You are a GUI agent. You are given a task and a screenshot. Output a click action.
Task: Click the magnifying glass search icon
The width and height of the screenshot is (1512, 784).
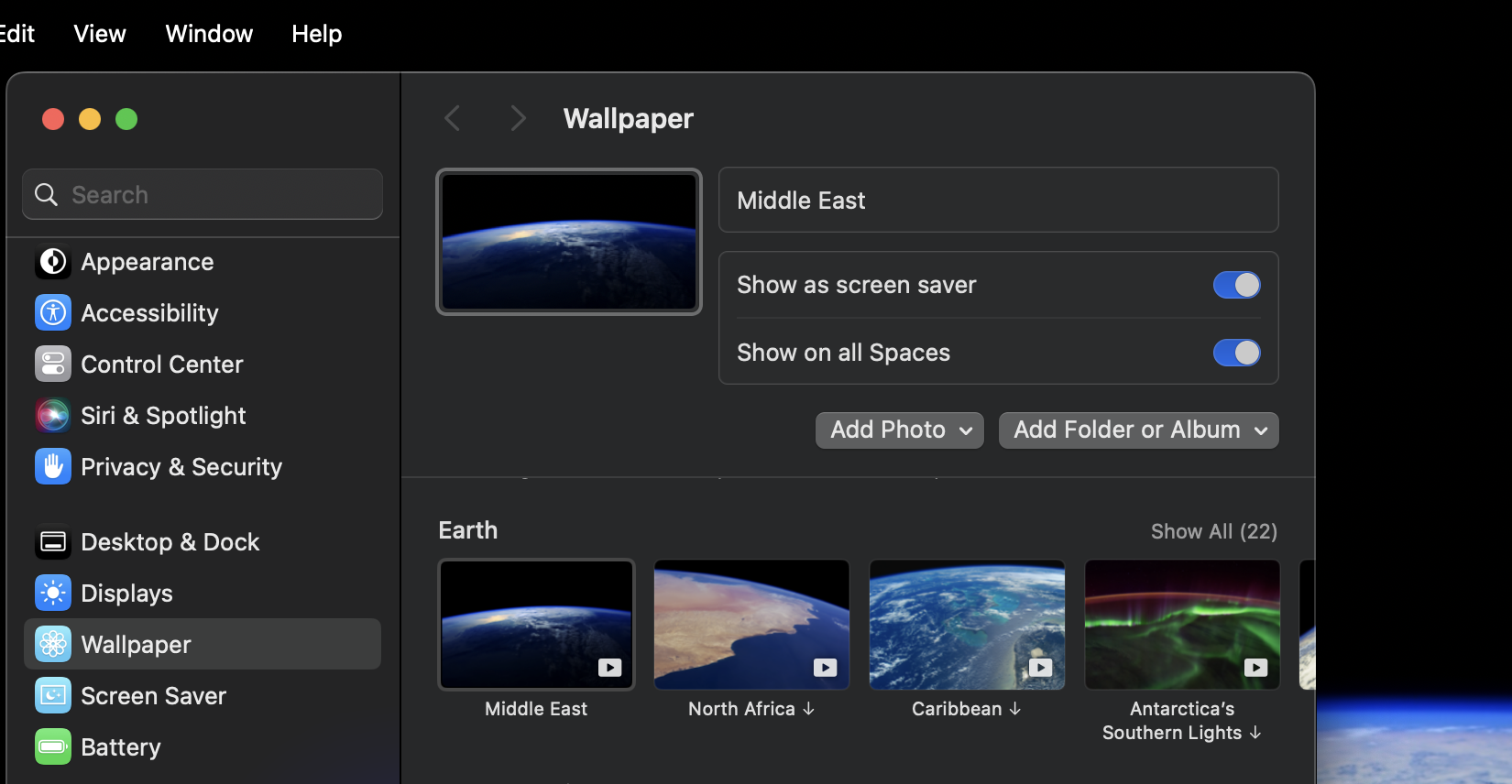coord(46,194)
